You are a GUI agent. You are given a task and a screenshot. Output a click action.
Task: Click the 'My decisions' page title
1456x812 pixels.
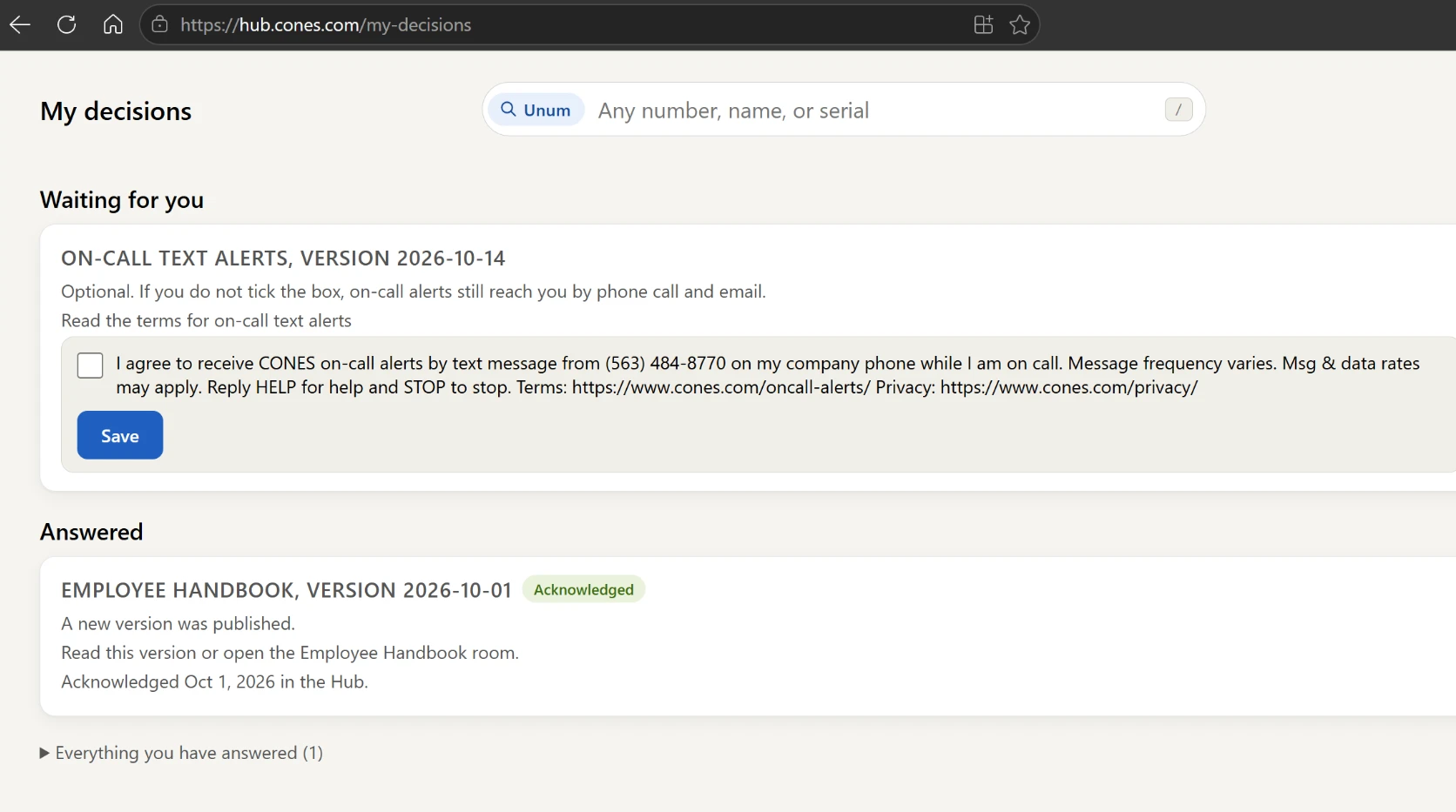[116, 111]
